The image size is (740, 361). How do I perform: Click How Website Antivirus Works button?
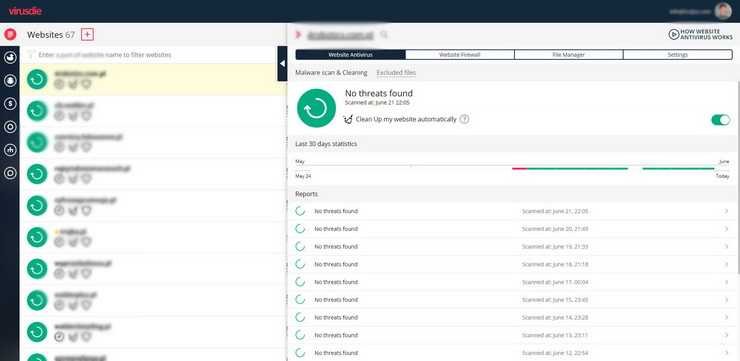pyautogui.click(x=701, y=34)
